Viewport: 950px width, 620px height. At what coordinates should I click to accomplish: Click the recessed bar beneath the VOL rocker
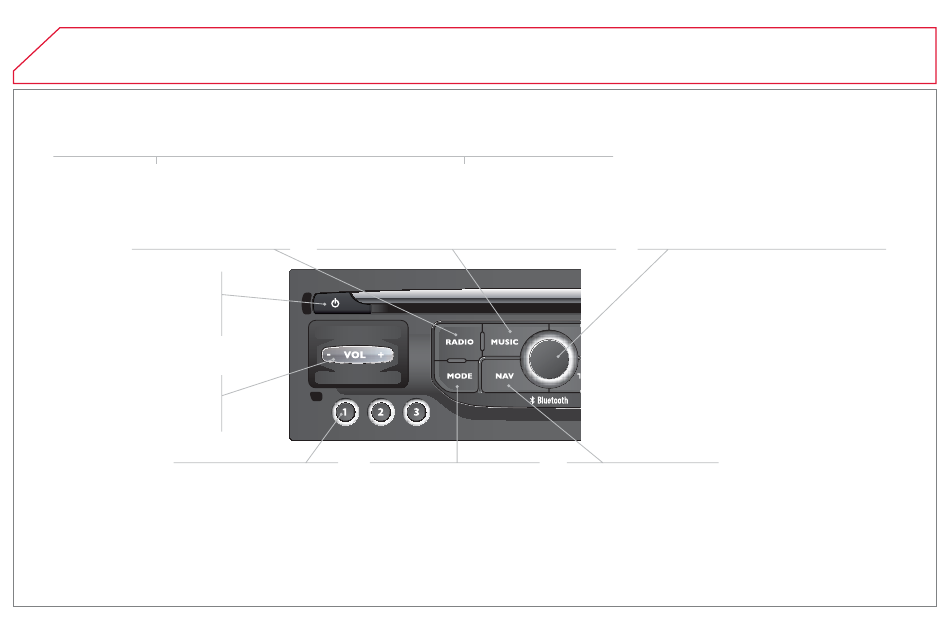click(358, 378)
